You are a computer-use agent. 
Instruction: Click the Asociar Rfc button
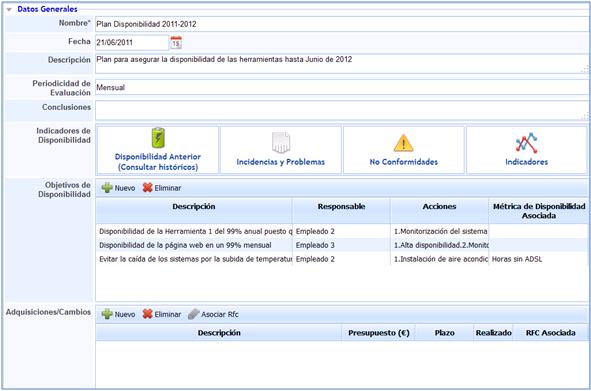coord(213,314)
